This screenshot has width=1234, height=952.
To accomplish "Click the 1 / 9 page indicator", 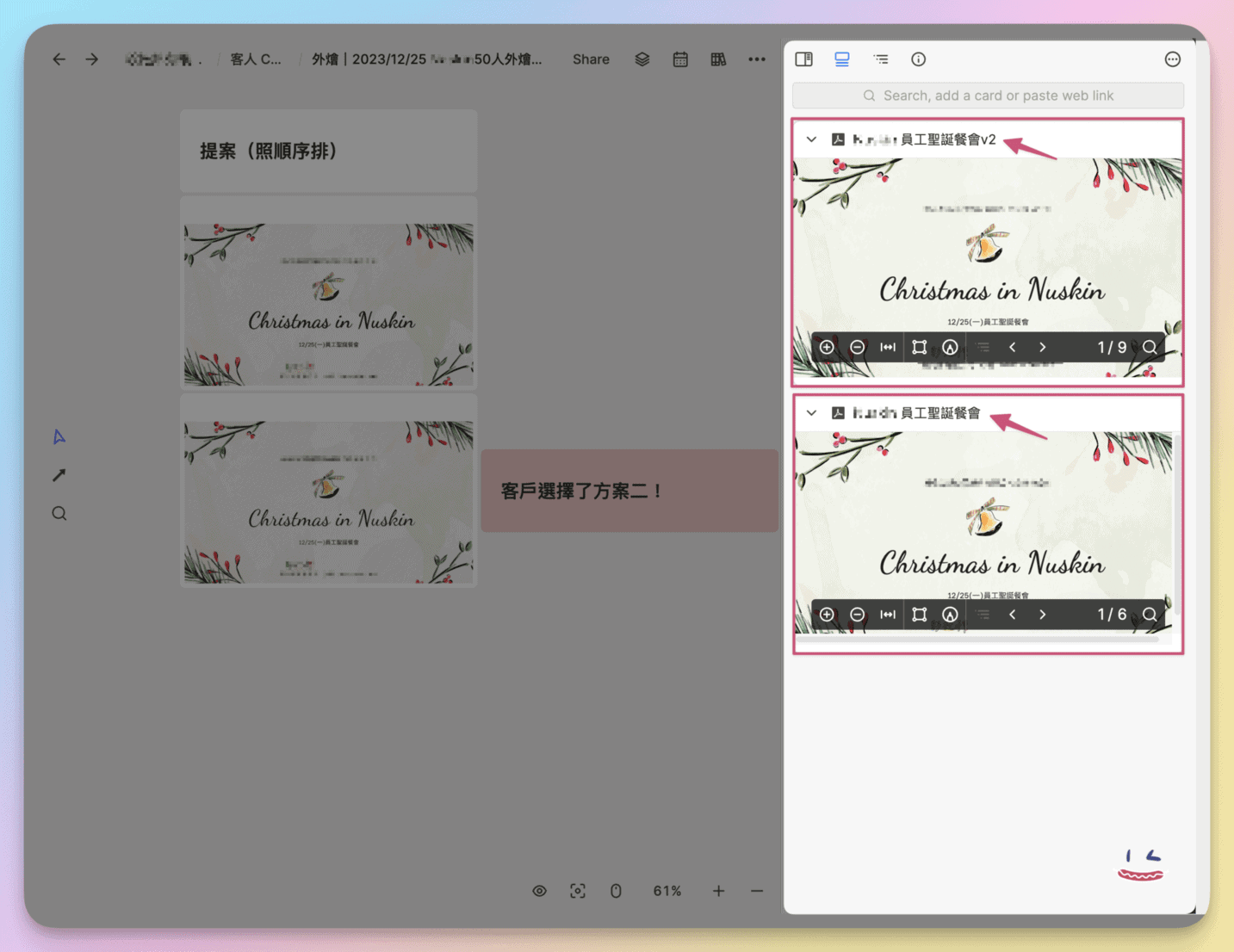I will (x=1112, y=348).
